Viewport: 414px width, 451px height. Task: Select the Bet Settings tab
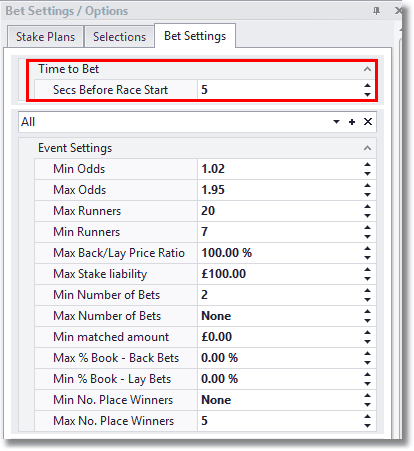click(195, 36)
